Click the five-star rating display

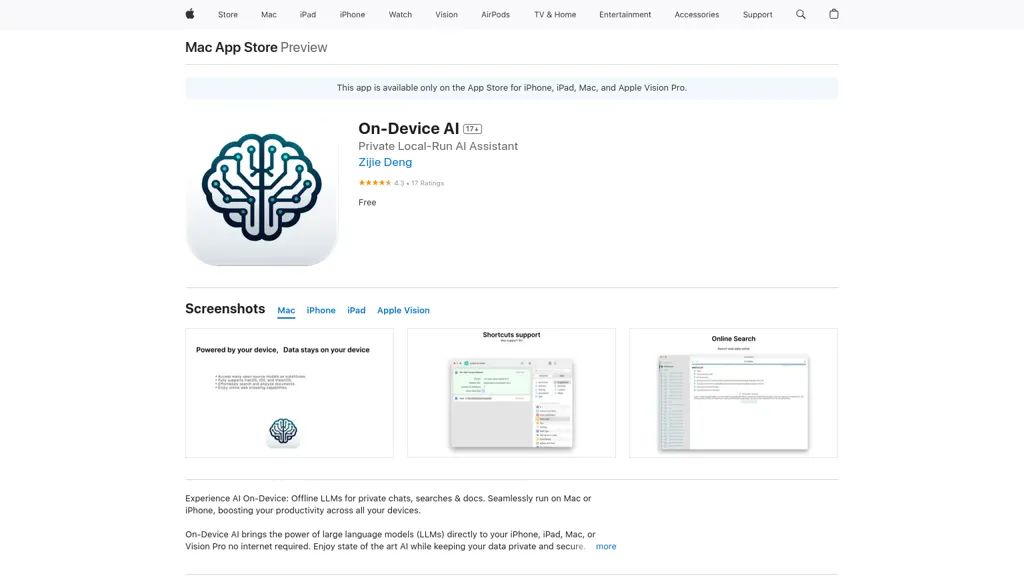click(x=374, y=183)
